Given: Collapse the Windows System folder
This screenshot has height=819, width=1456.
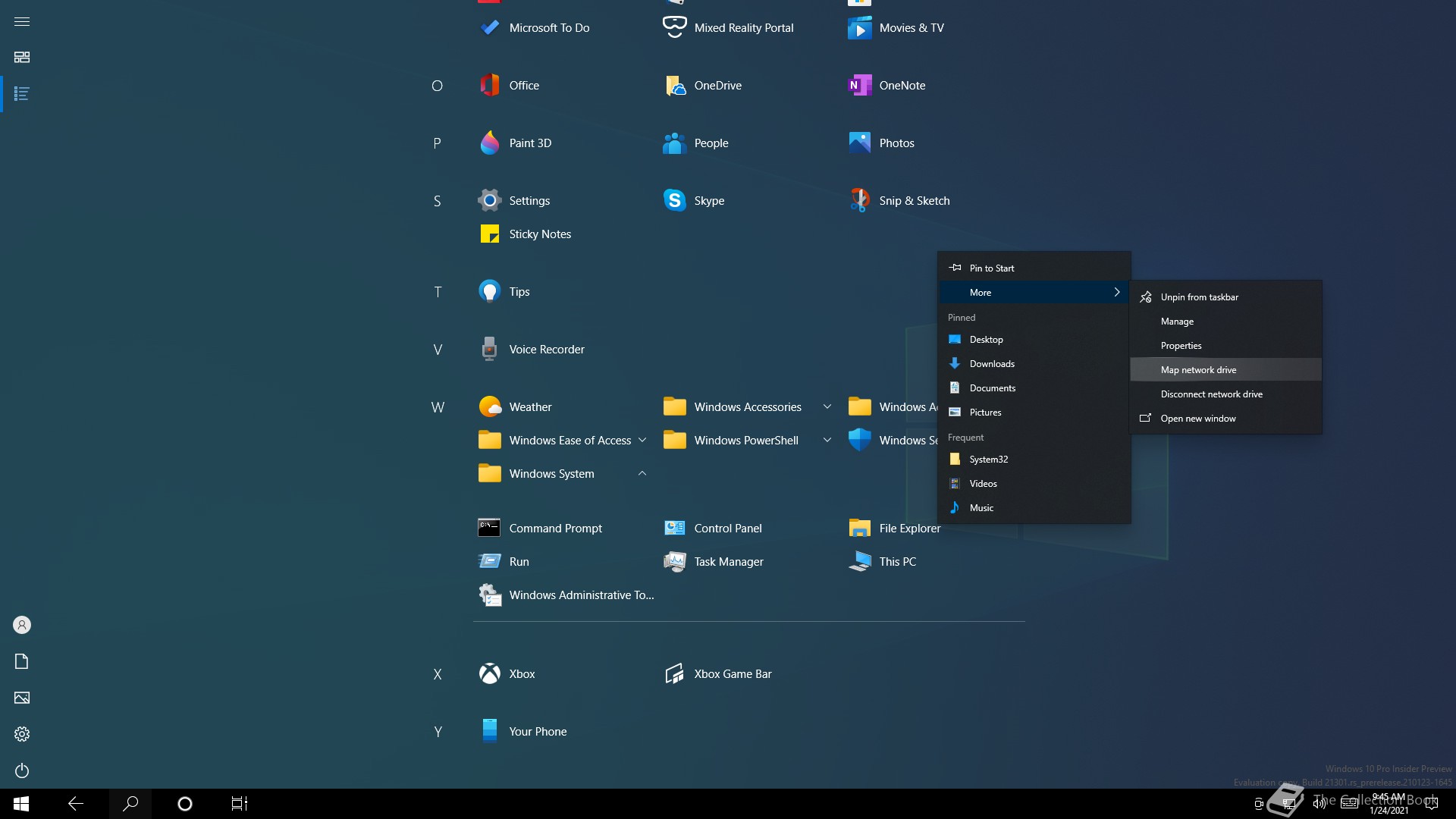Looking at the screenshot, I should 642,474.
